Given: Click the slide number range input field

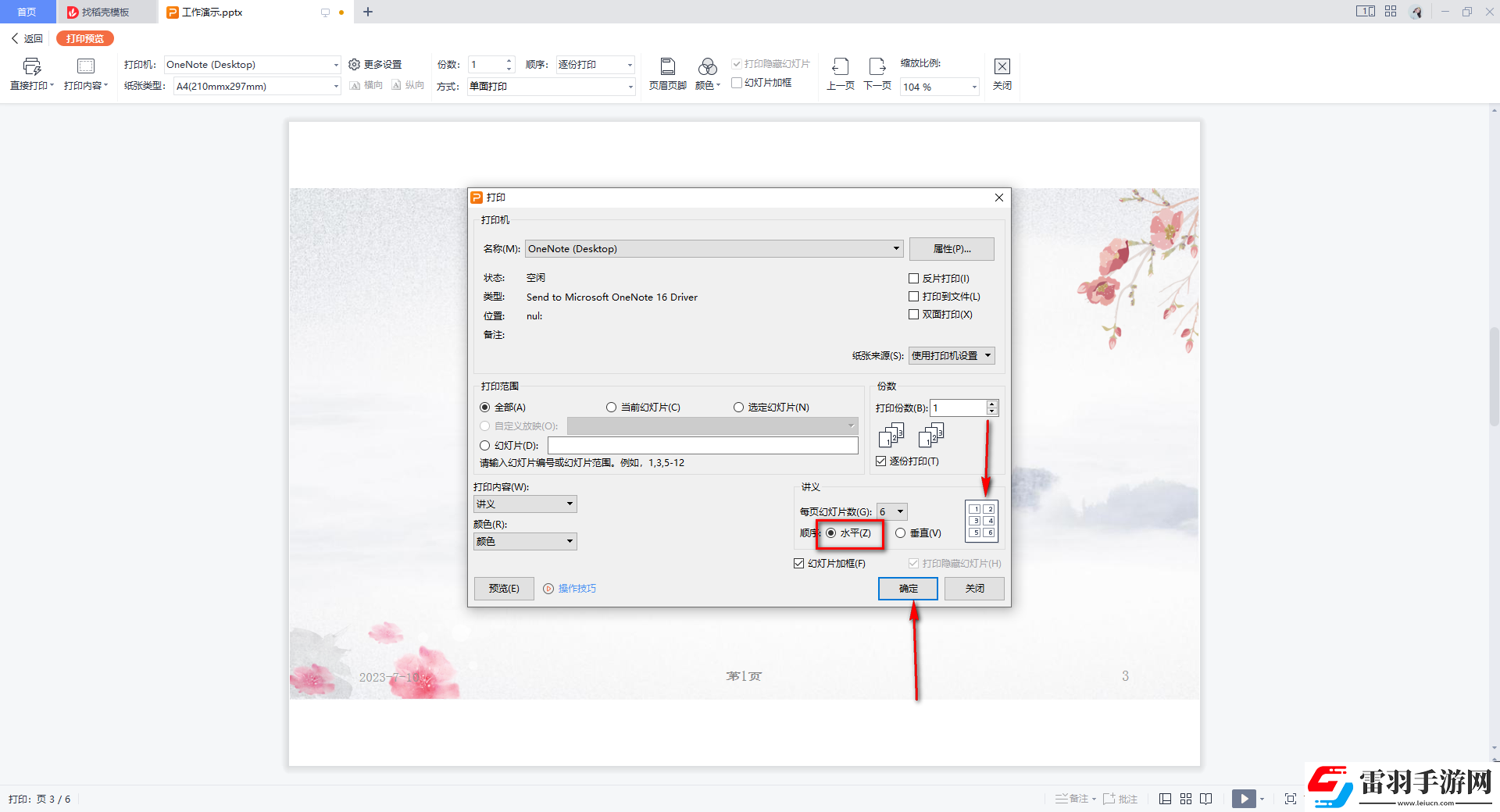Looking at the screenshot, I should [x=702, y=445].
